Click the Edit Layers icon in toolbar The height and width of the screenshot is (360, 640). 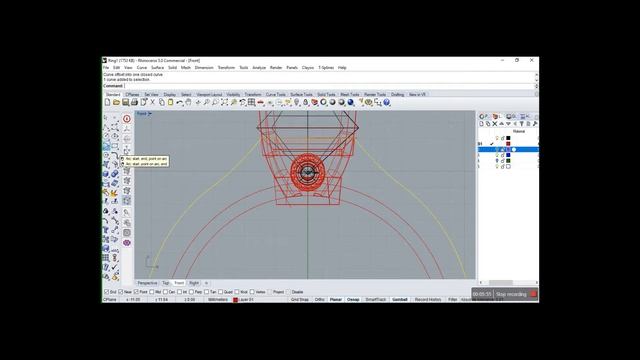pos(315,102)
